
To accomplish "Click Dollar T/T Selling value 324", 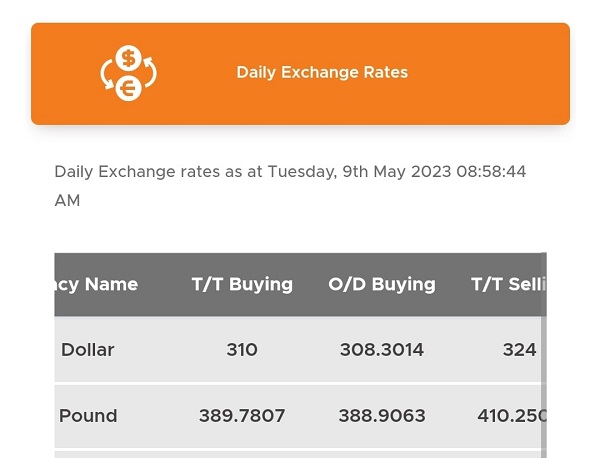I will coord(519,350).
